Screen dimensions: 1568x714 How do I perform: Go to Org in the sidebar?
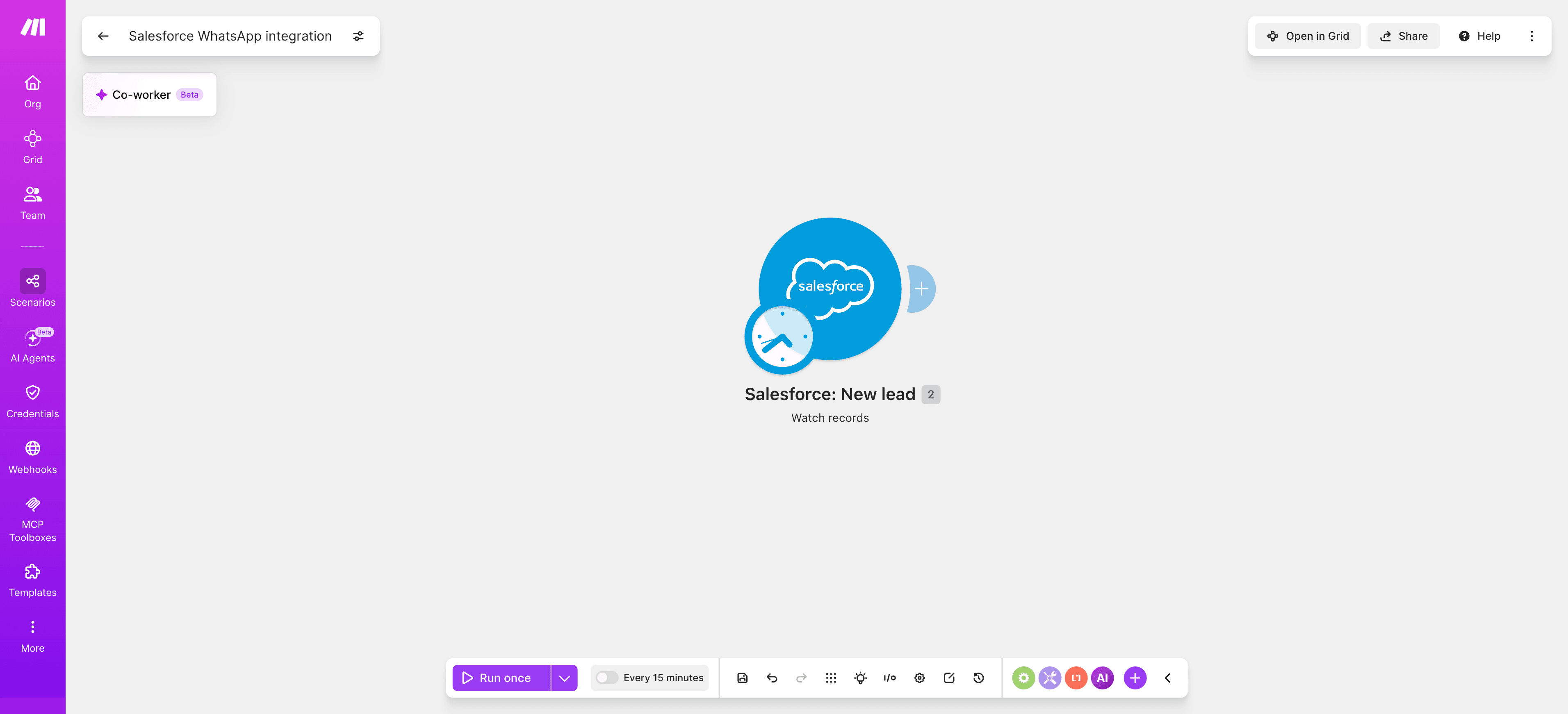33,92
